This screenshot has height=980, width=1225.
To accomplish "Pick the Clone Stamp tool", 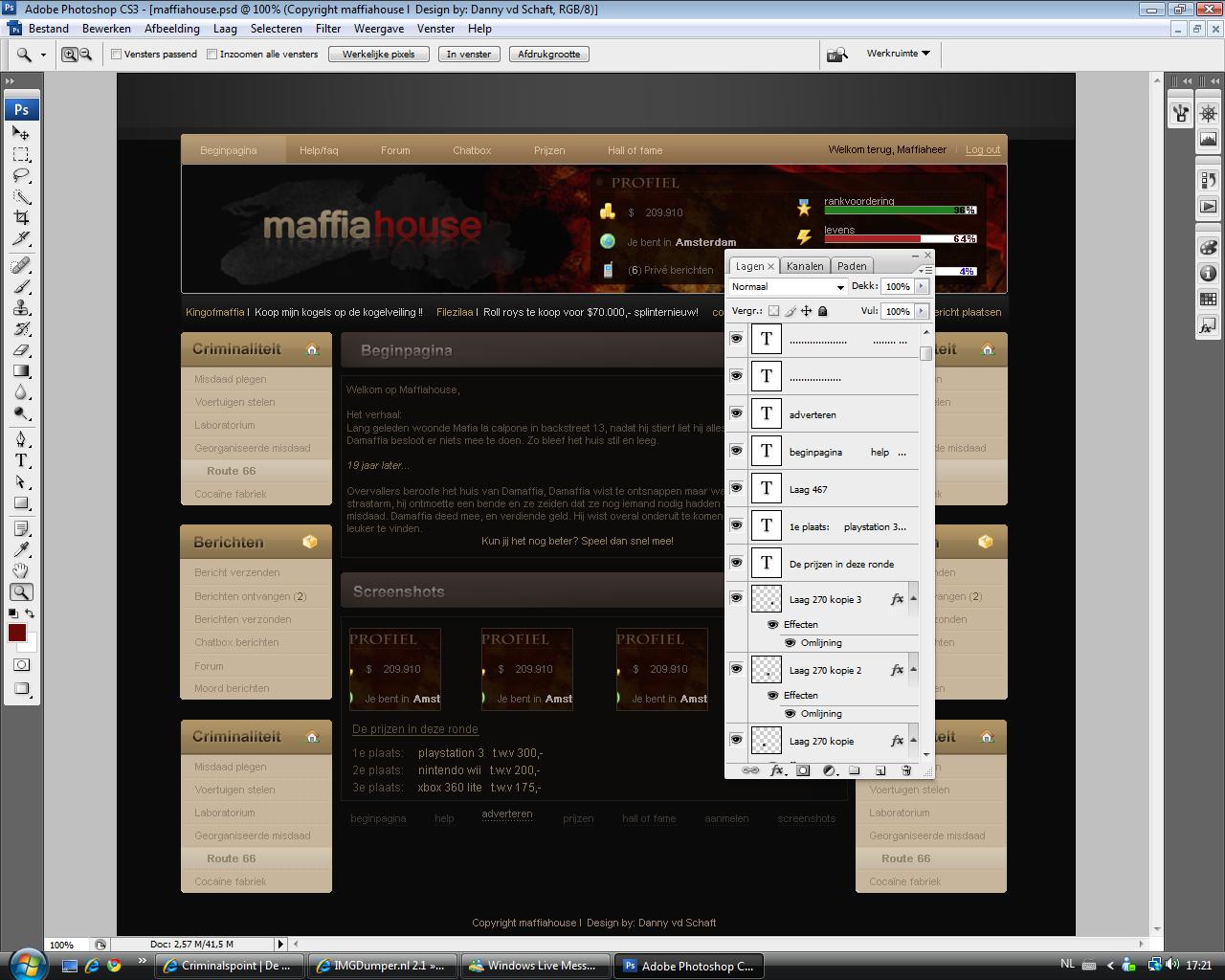I will point(21,308).
